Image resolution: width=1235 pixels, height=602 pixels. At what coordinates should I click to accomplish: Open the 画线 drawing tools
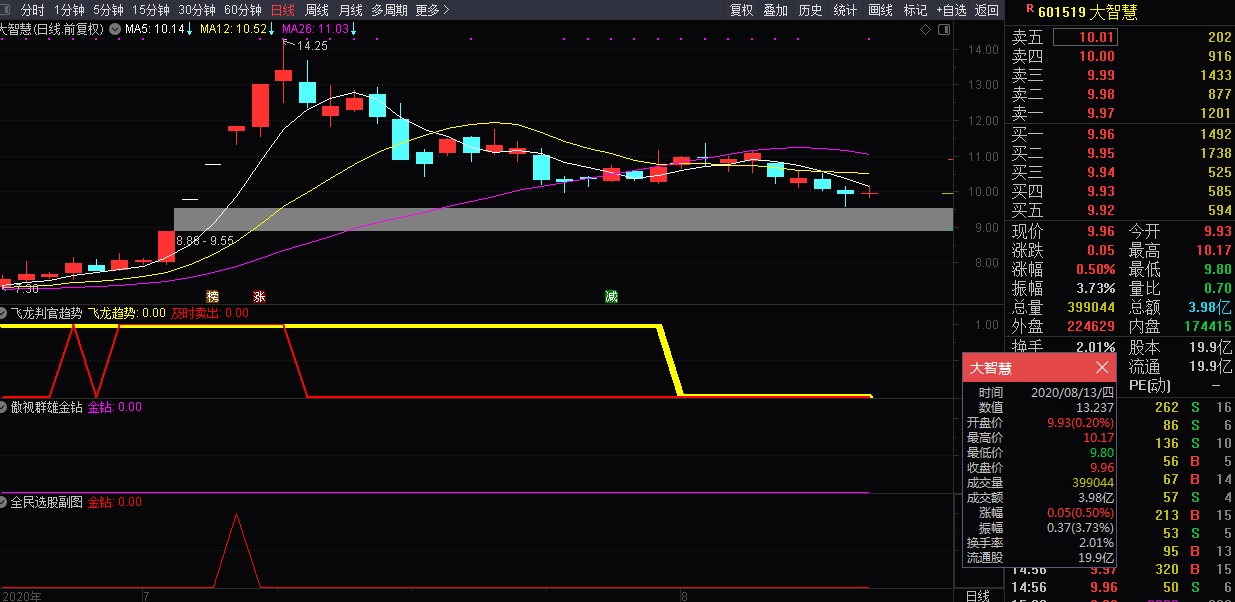(880, 10)
